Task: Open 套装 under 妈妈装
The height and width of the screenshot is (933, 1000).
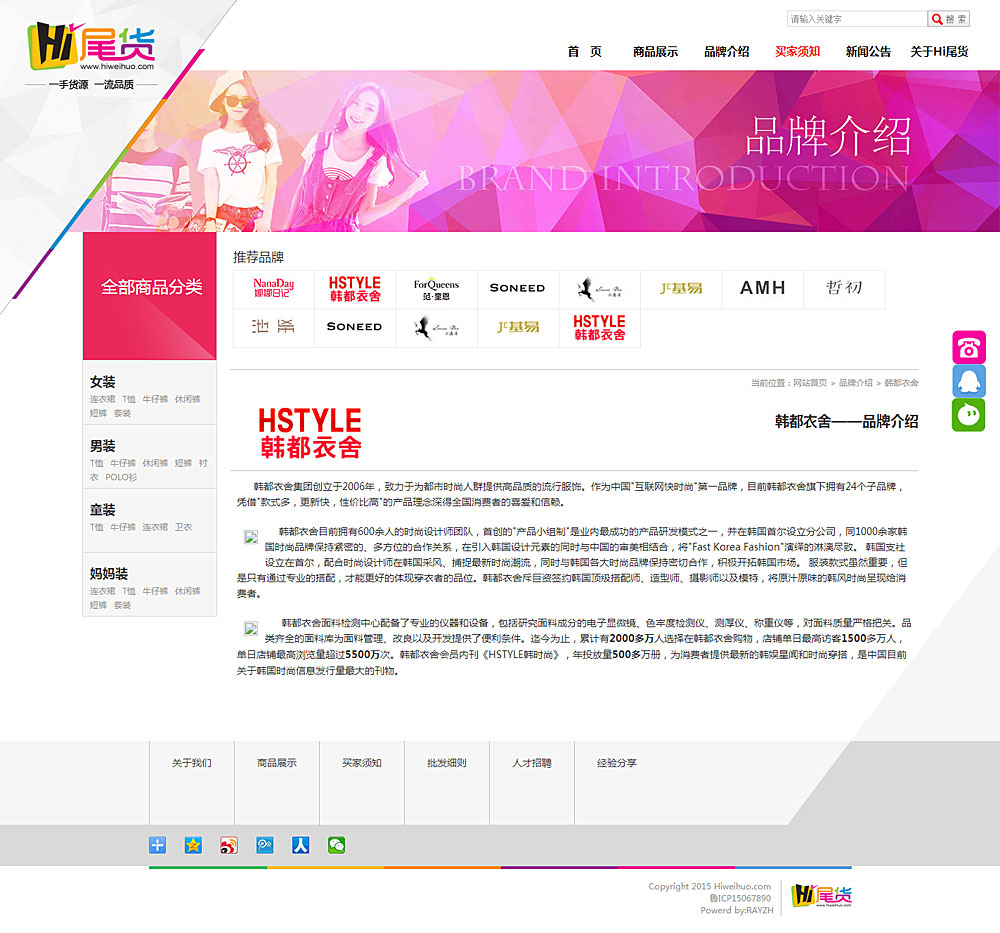Action: [122, 605]
